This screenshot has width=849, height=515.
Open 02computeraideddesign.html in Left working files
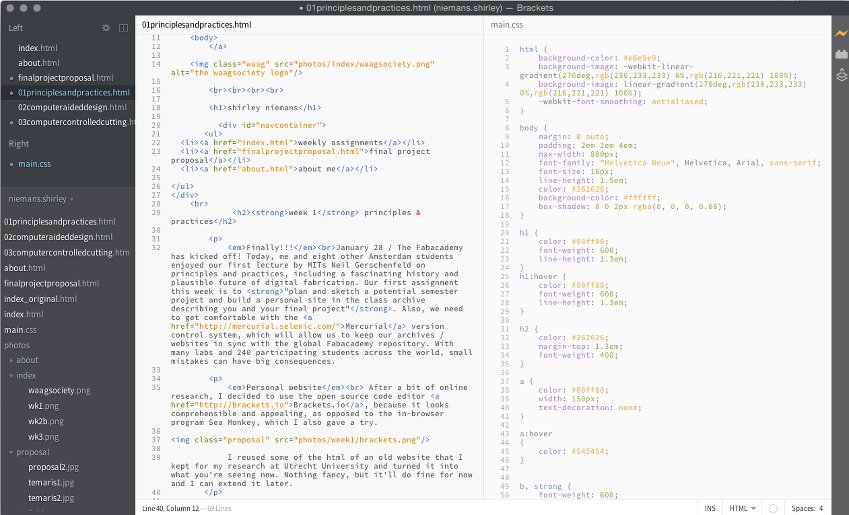tap(72, 107)
